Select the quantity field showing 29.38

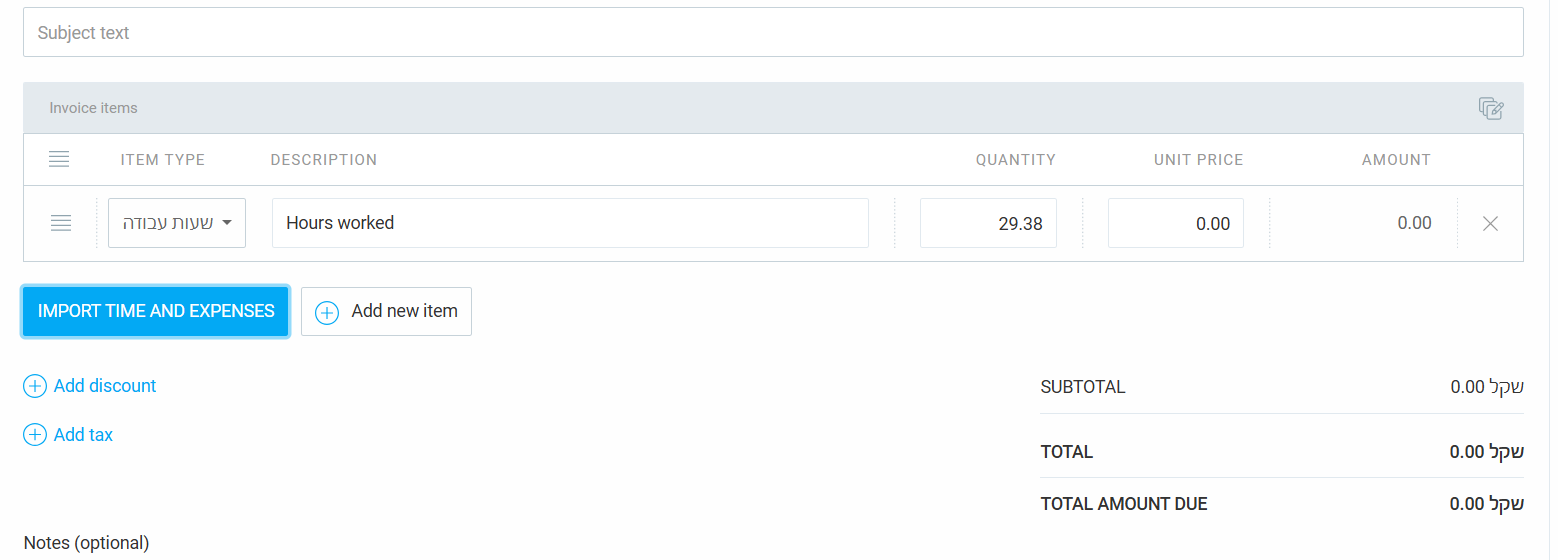click(988, 223)
